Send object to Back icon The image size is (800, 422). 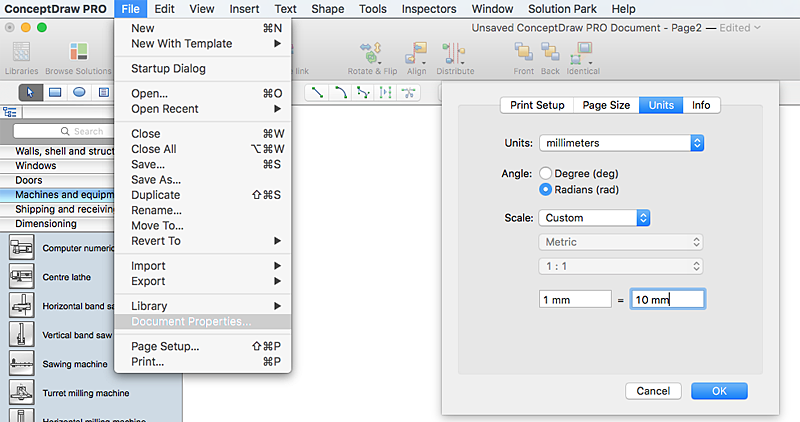tap(550, 53)
